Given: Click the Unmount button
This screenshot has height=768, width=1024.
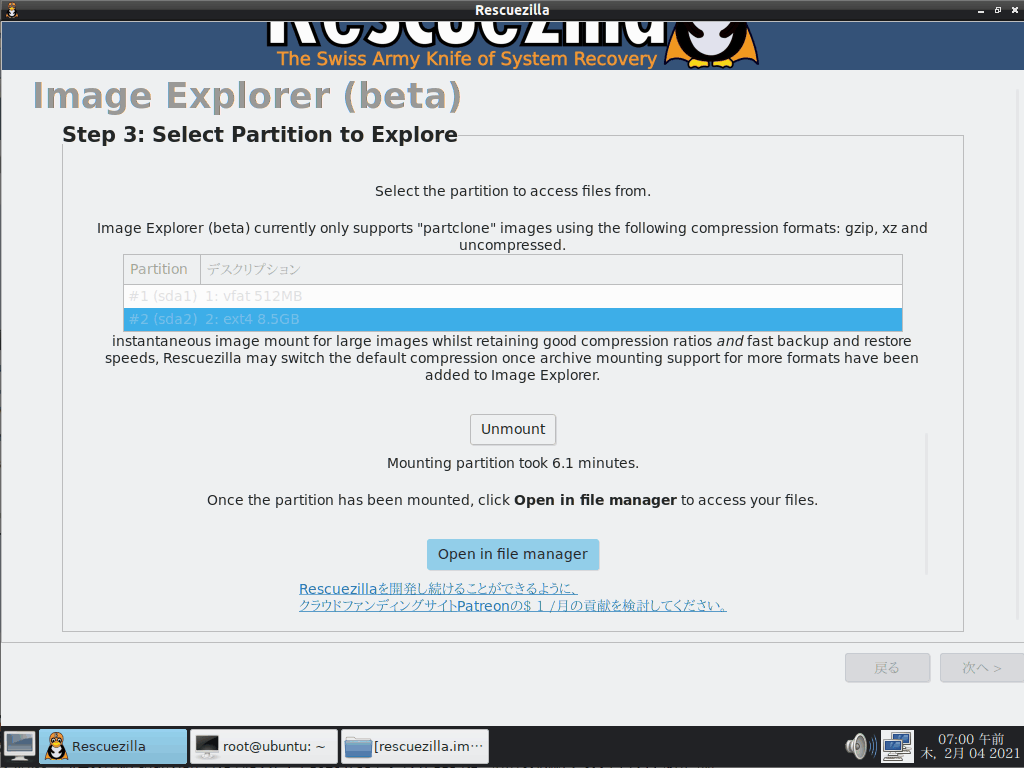Looking at the screenshot, I should click(x=513, y=429).
